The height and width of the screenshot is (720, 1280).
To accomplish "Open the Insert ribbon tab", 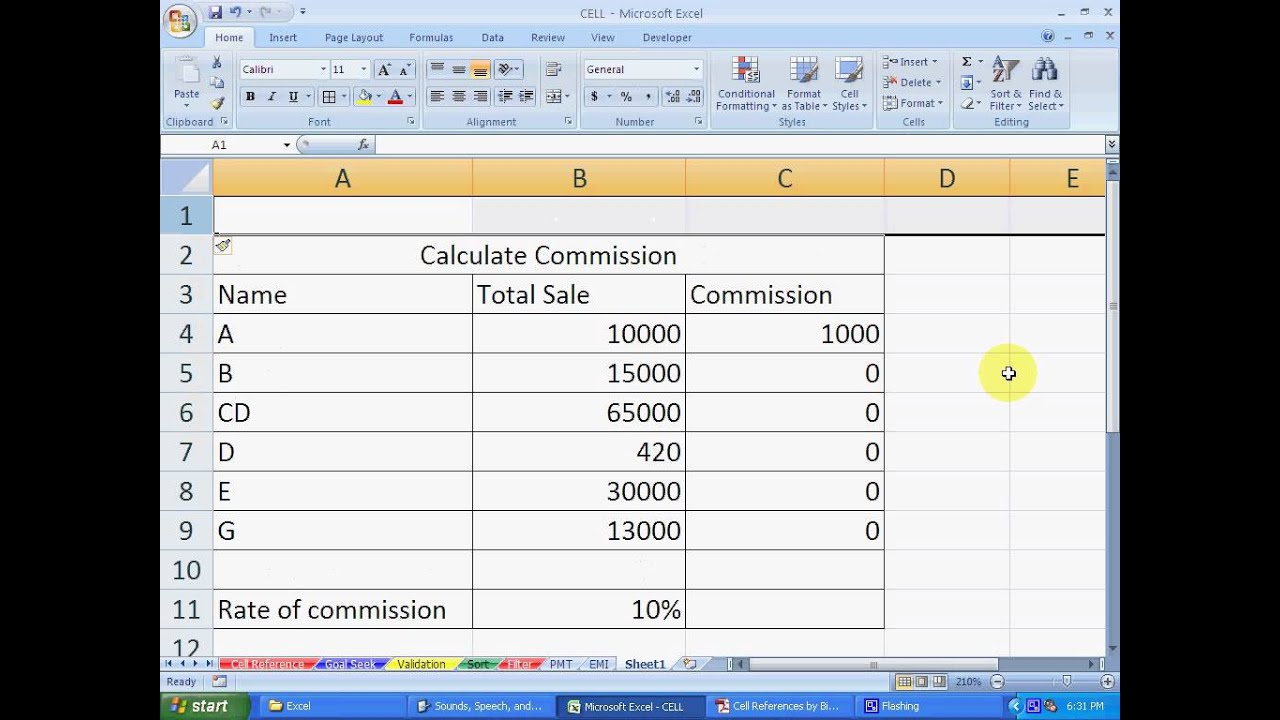I will [283, 38].
